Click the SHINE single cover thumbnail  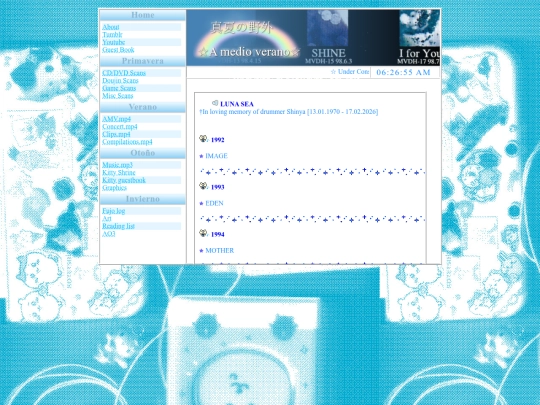click(327, 28)
